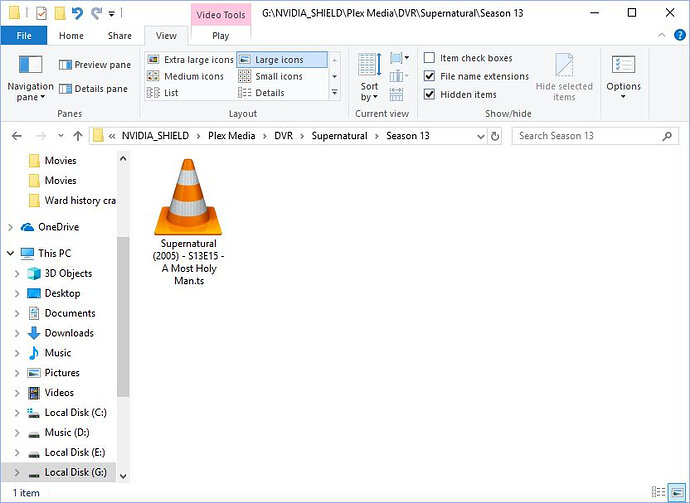The image size is (690, 503).
Task: Click Hide selected items button
Action: [564, 77]
